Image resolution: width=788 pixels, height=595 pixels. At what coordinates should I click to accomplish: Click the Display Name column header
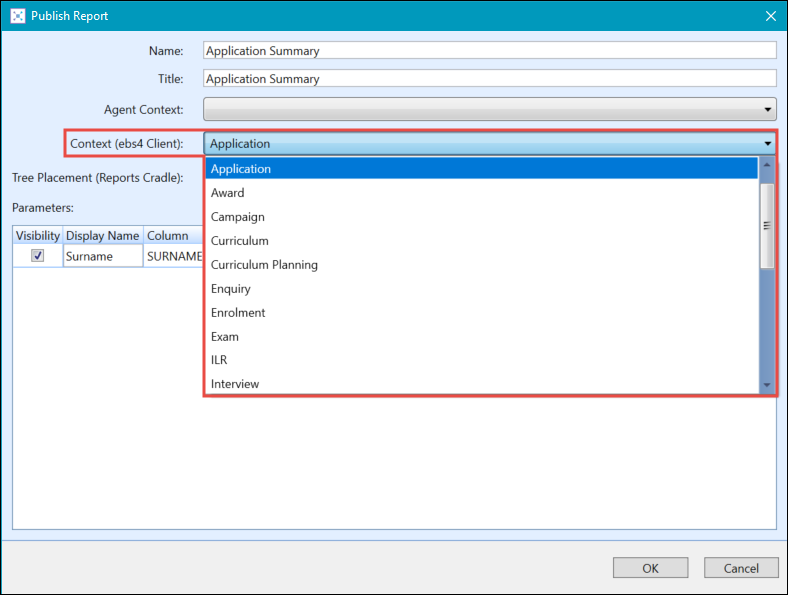[103, 236]
